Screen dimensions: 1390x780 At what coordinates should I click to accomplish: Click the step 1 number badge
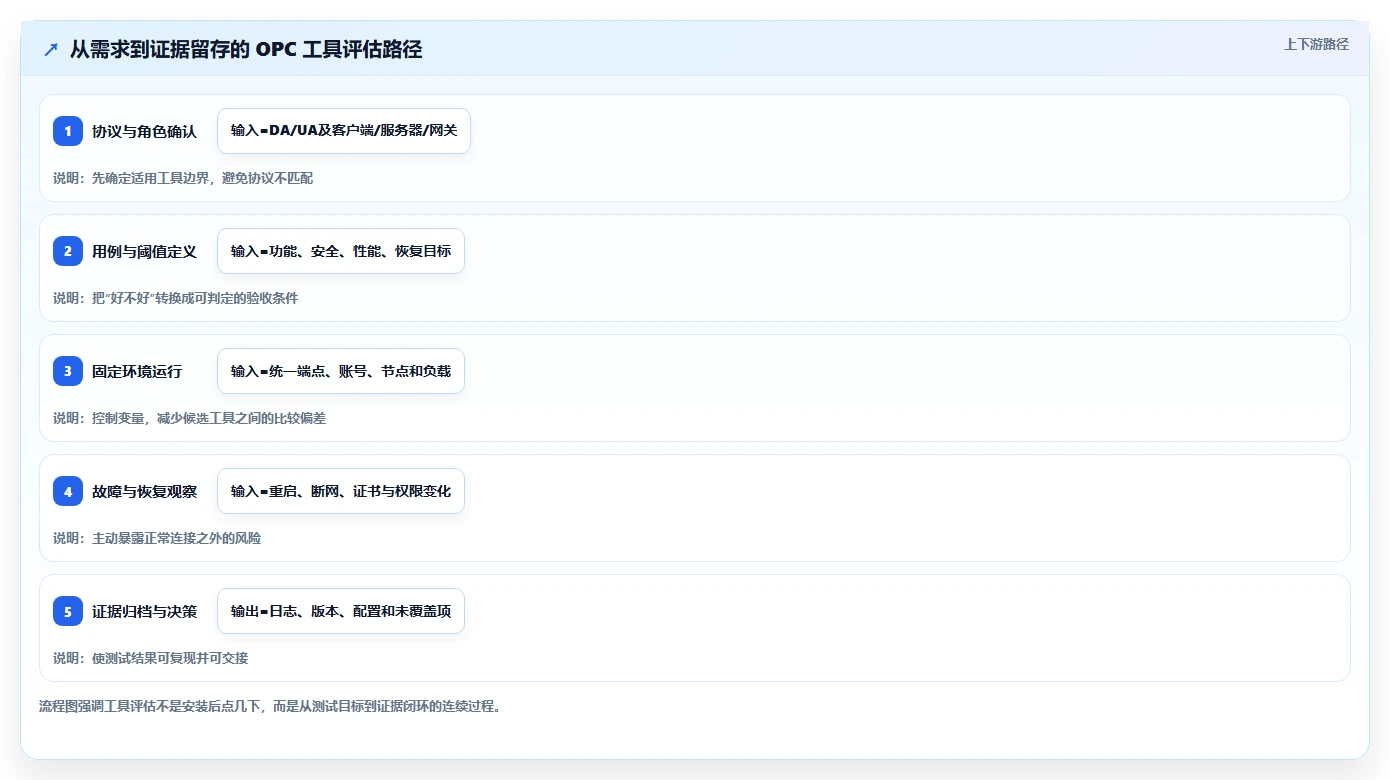[68, 131]
